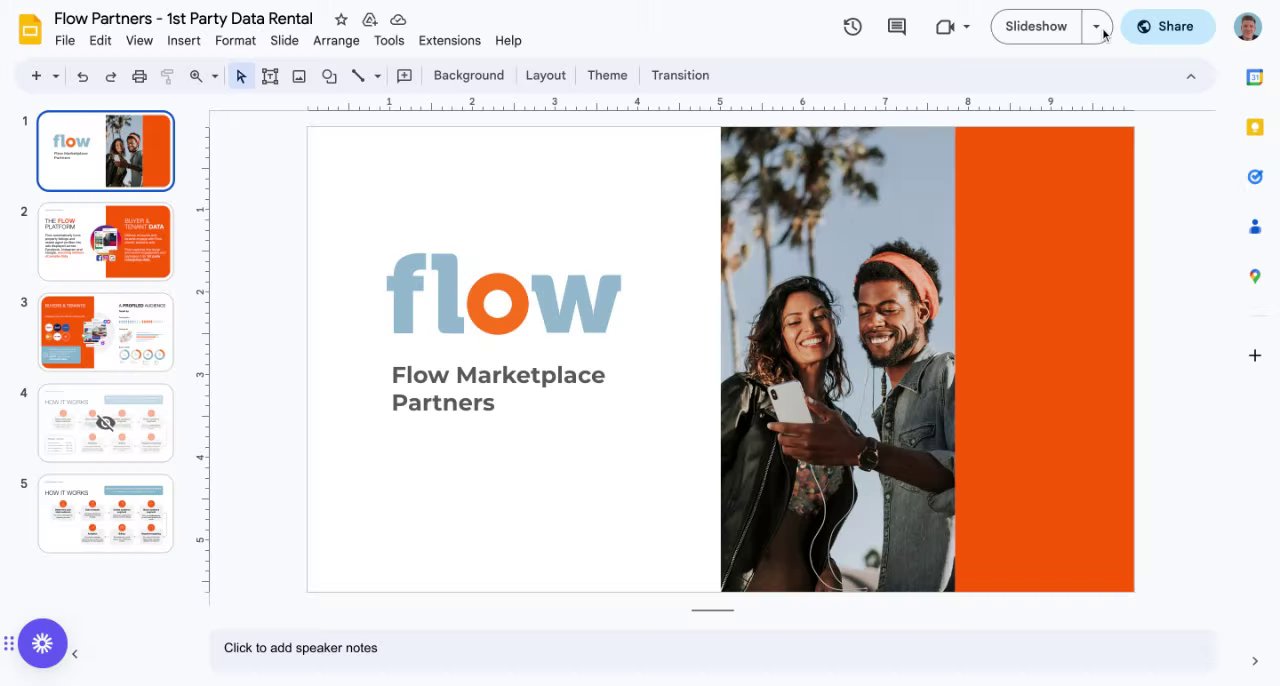Select the flow logo on slide

pyautogui.click(x=504, y=293)
